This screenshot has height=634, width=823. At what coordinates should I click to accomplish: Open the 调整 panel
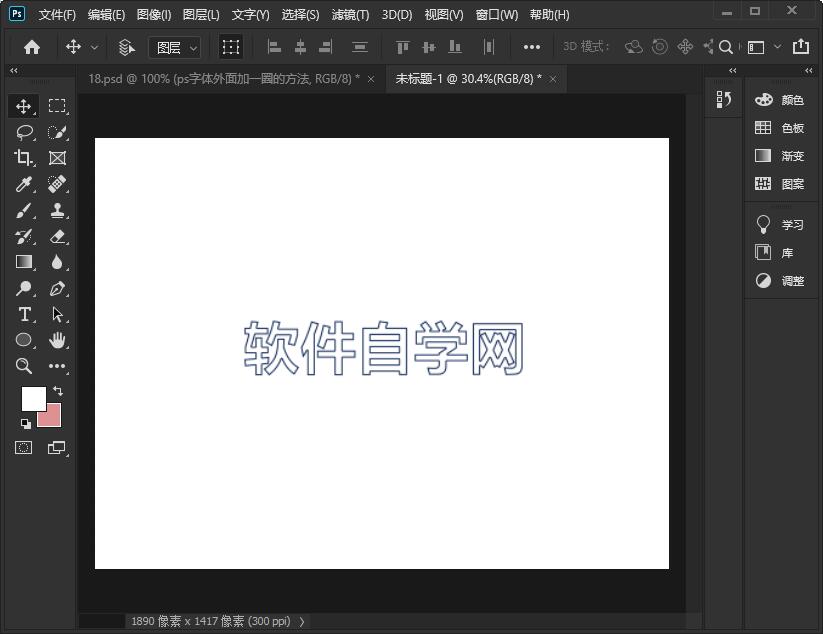(x=783, y=281)
